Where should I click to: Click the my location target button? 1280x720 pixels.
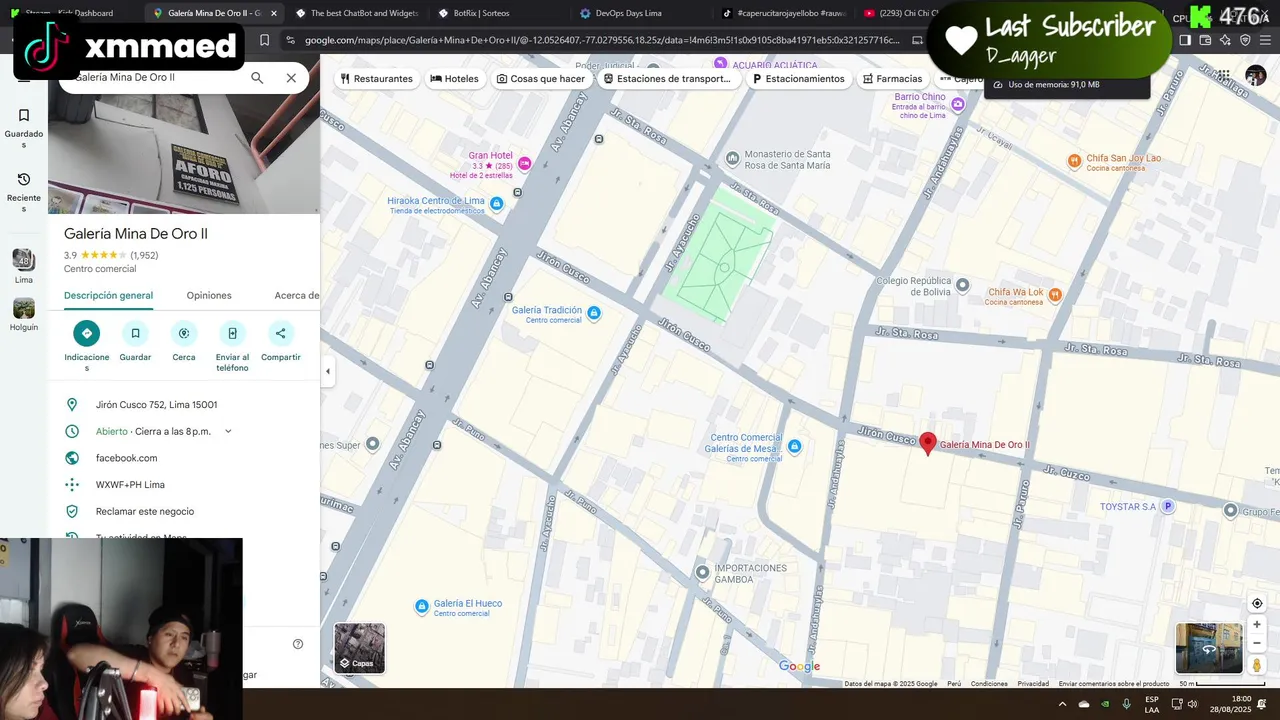coord(1257,603)
